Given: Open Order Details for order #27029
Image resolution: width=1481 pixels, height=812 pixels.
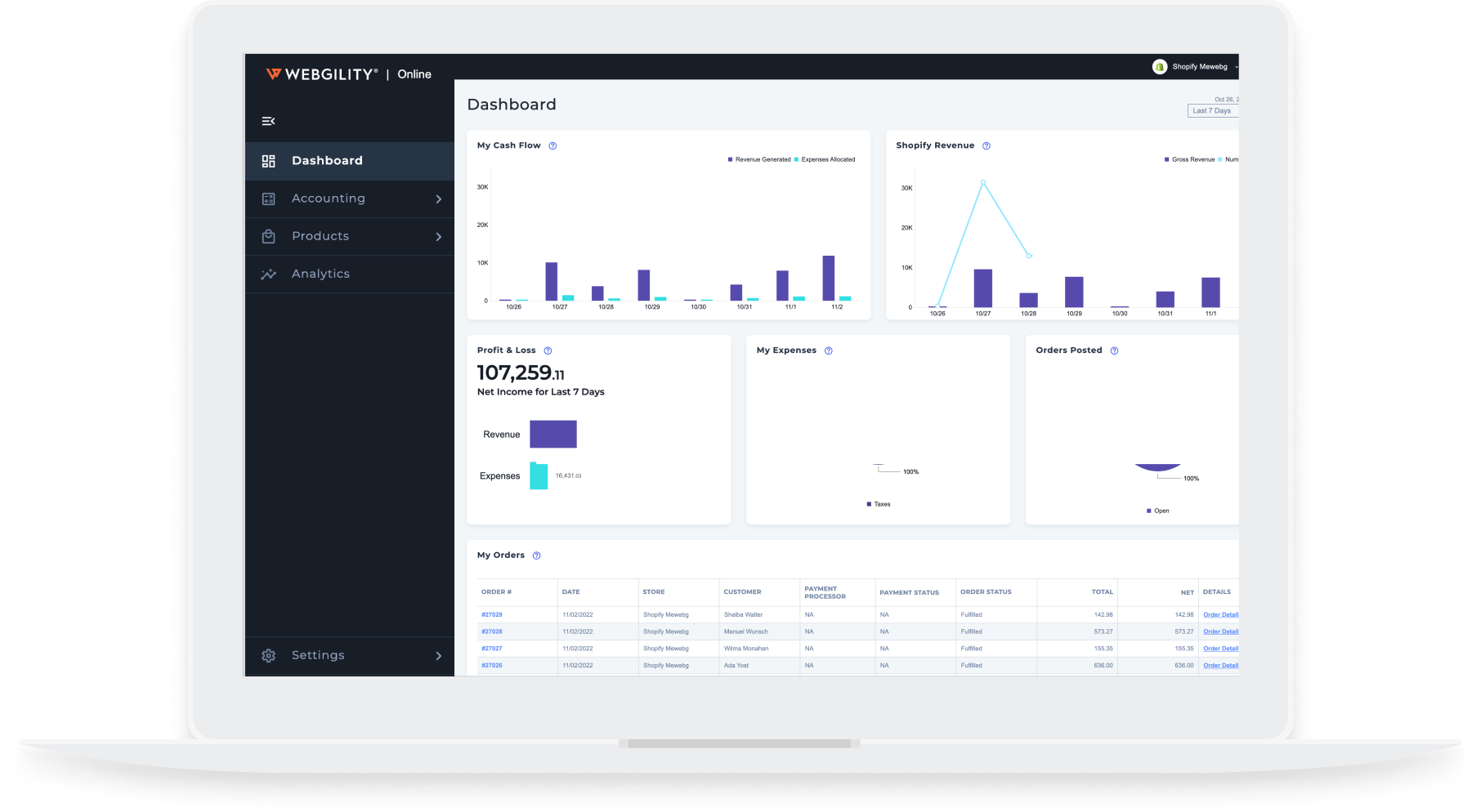Looking at the screenshot, I should pyautogui.click(x=1220, y=614).
